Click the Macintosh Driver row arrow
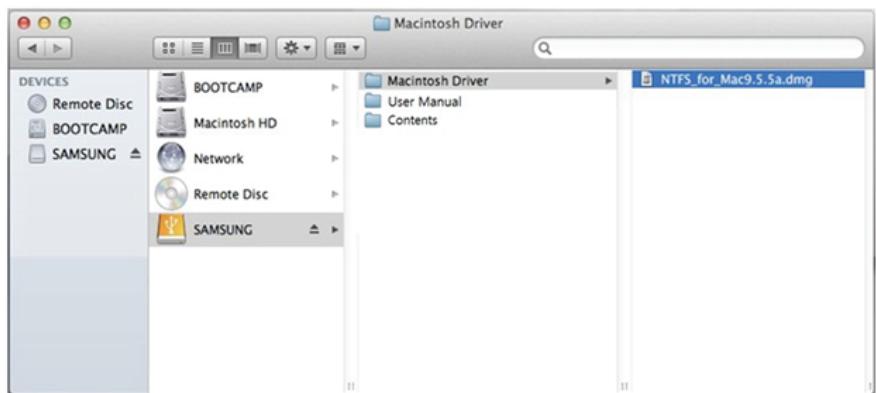 click(x=608, y=82)
